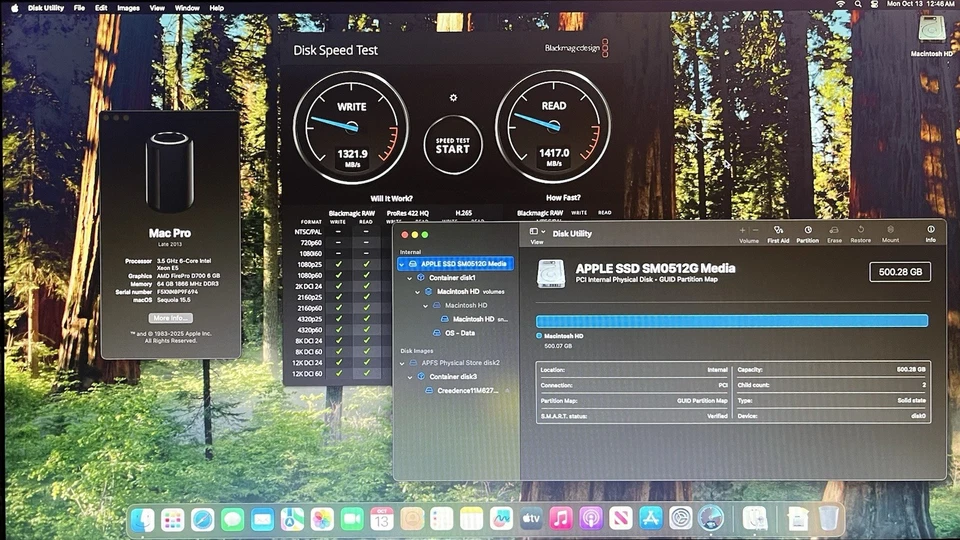Open Spotlight search in menu bar

[x=858, y=4]
